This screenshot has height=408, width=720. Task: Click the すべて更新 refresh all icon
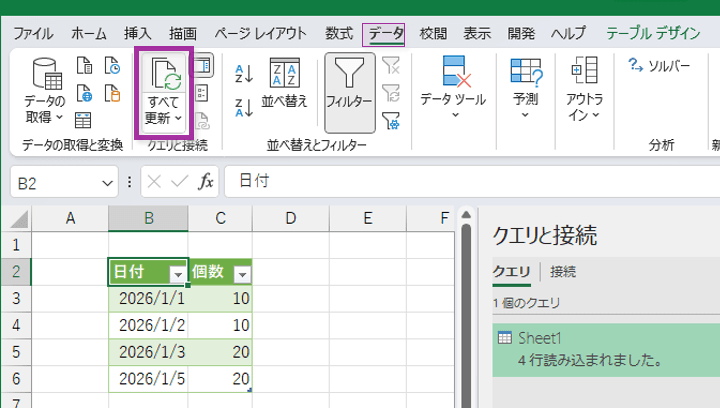(x=164, y=73)
